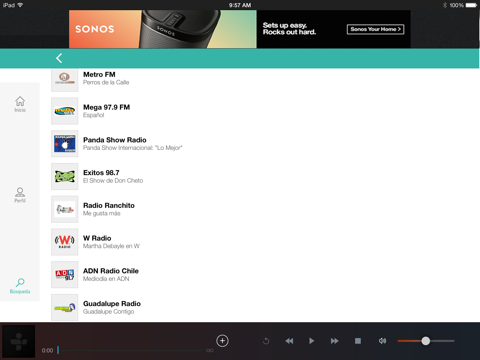Click the playback progress bar
This screenshot has height=360, width=480.
130,350
